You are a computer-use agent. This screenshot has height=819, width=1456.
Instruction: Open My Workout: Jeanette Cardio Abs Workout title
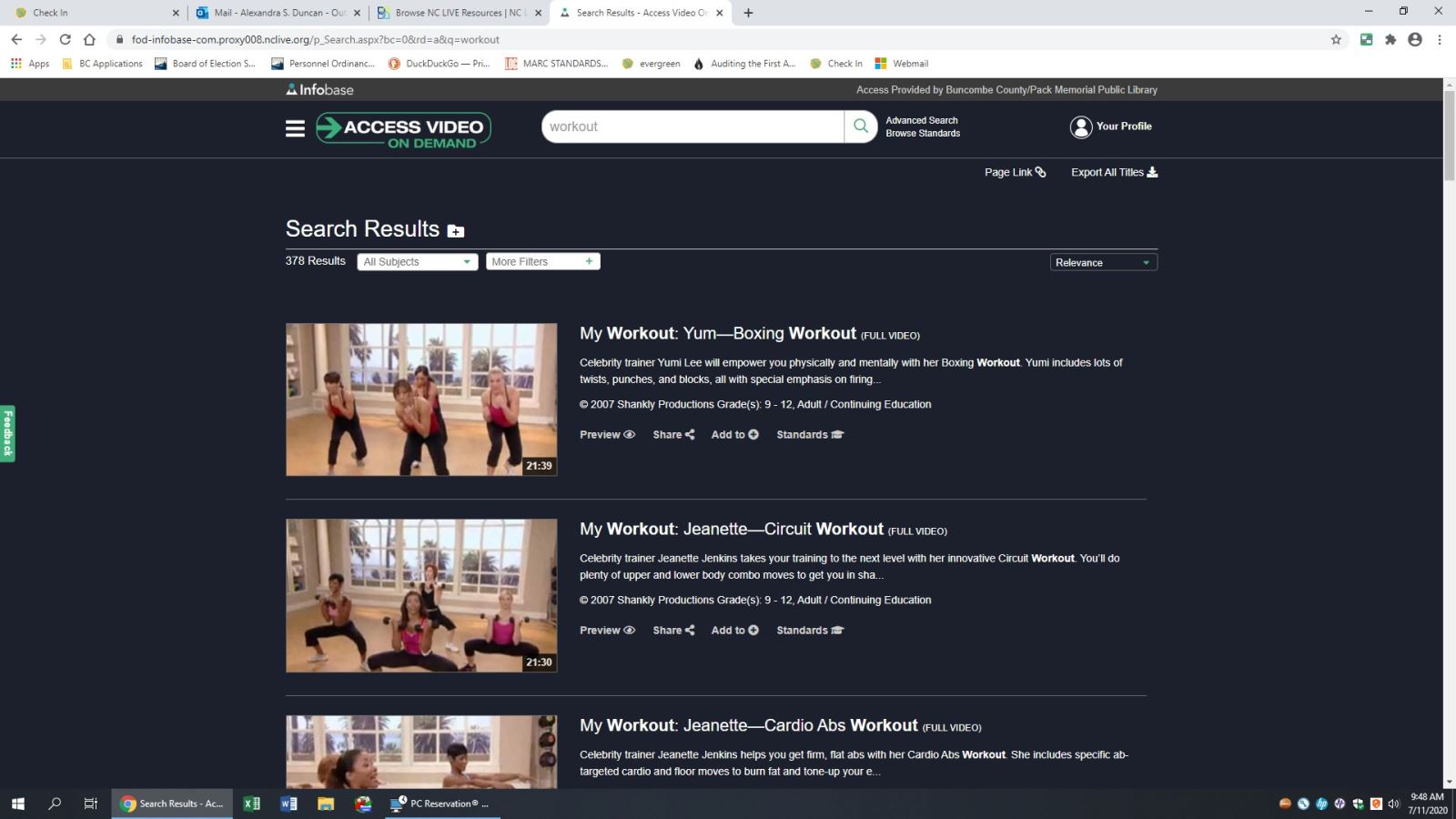(749, 725)
